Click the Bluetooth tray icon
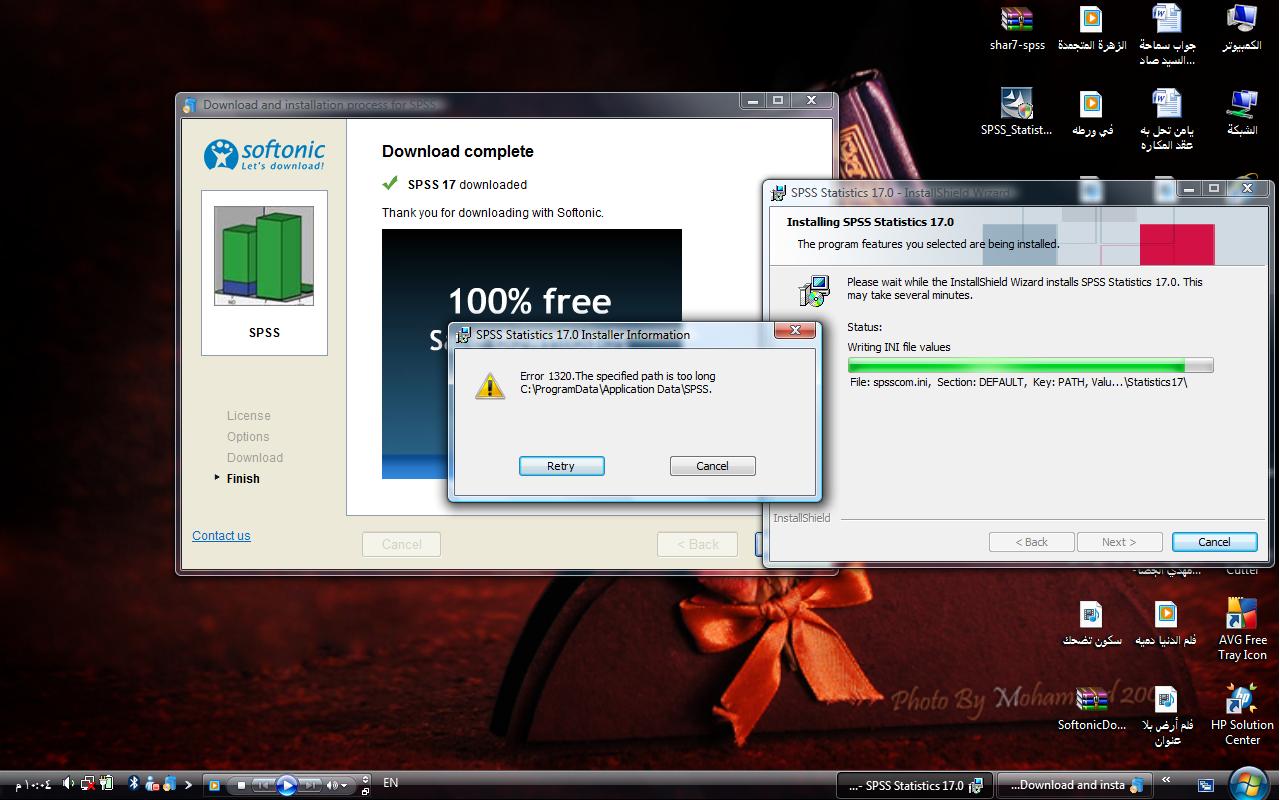The height and width of the screenshot is (800, 1280). pos(134,784)
